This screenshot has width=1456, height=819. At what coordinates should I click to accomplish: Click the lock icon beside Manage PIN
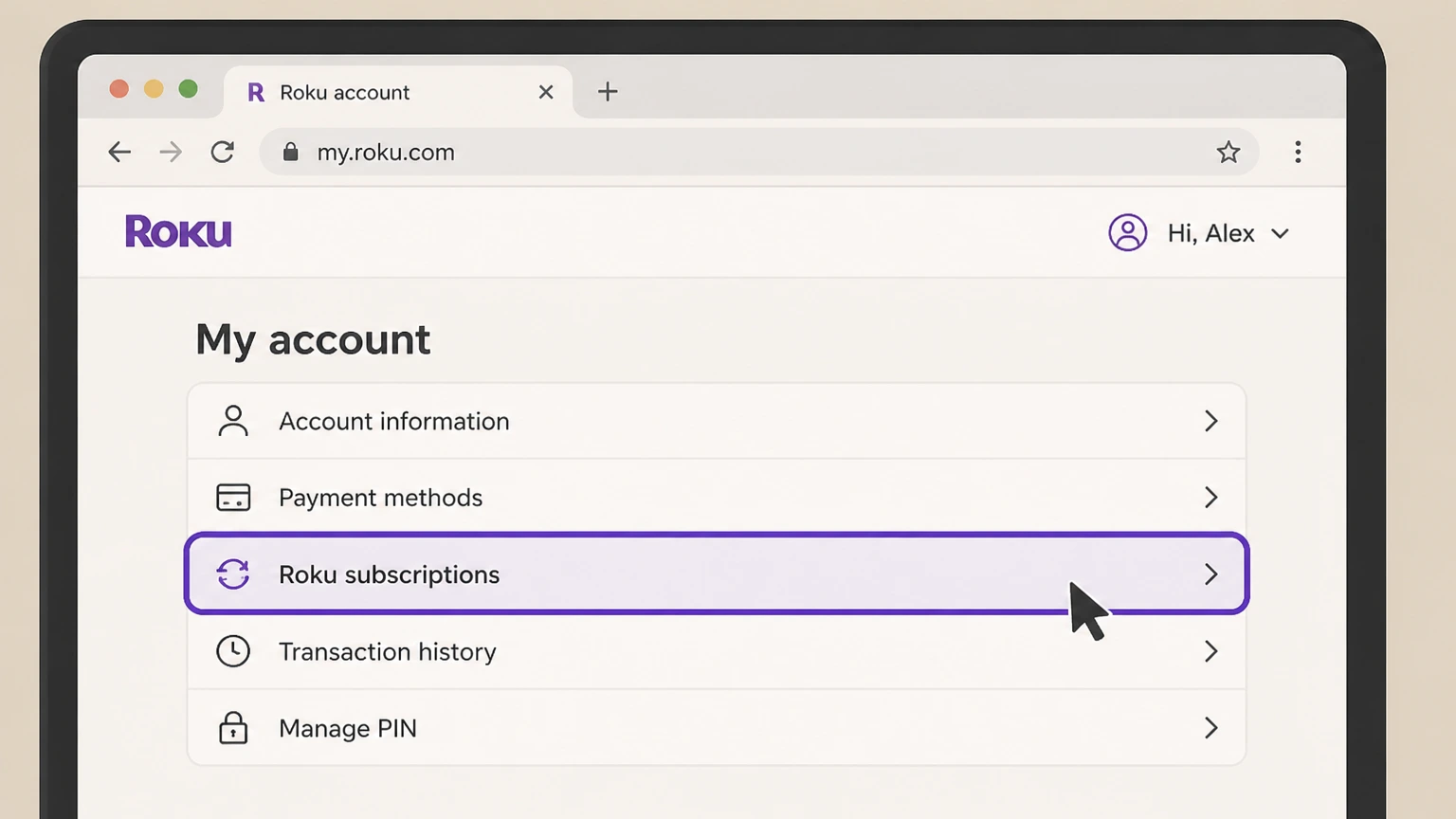pyautogui.click(x=233, y=727)
